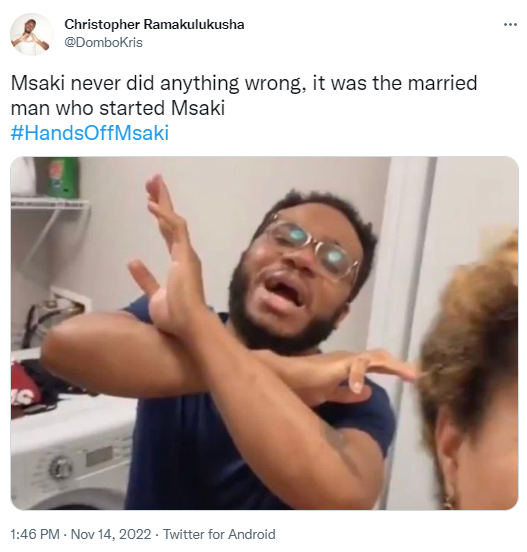Click the green detergent bottle on the shelf
This screenshot has width=527, height=552.
pyautogui.click(x=63, y=178)
